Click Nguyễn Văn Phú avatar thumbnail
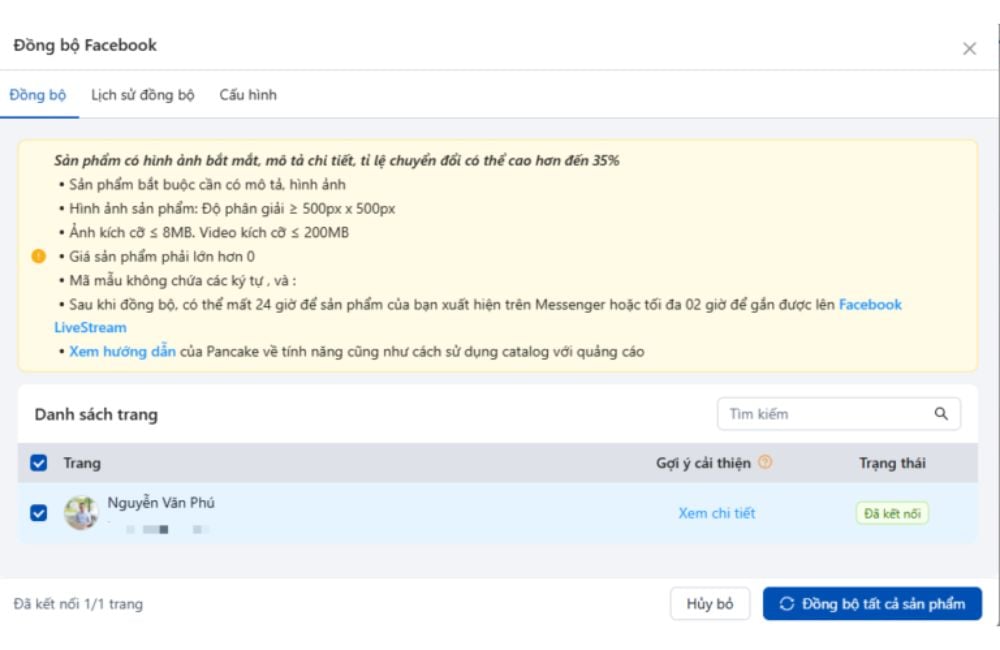 (x=81, y=513)
